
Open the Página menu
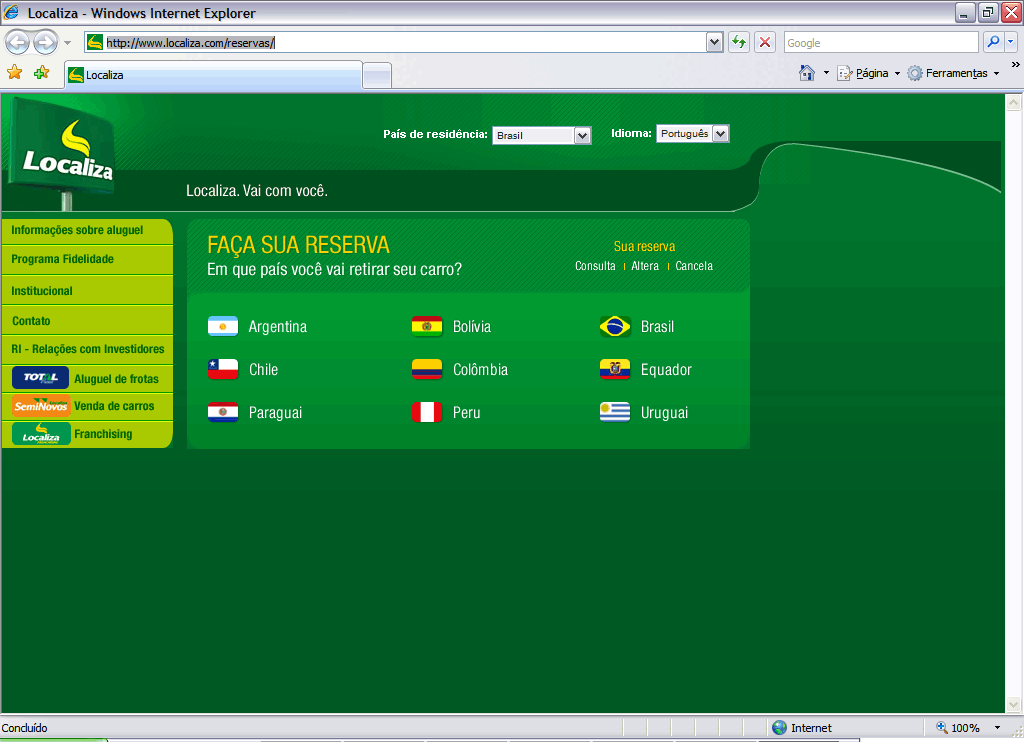pyautogui.click(x=869, y=73)
